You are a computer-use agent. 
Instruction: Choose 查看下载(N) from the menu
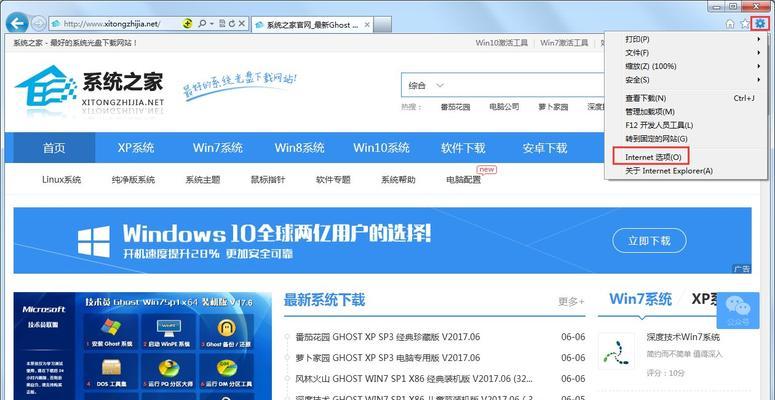pos(686,98)
